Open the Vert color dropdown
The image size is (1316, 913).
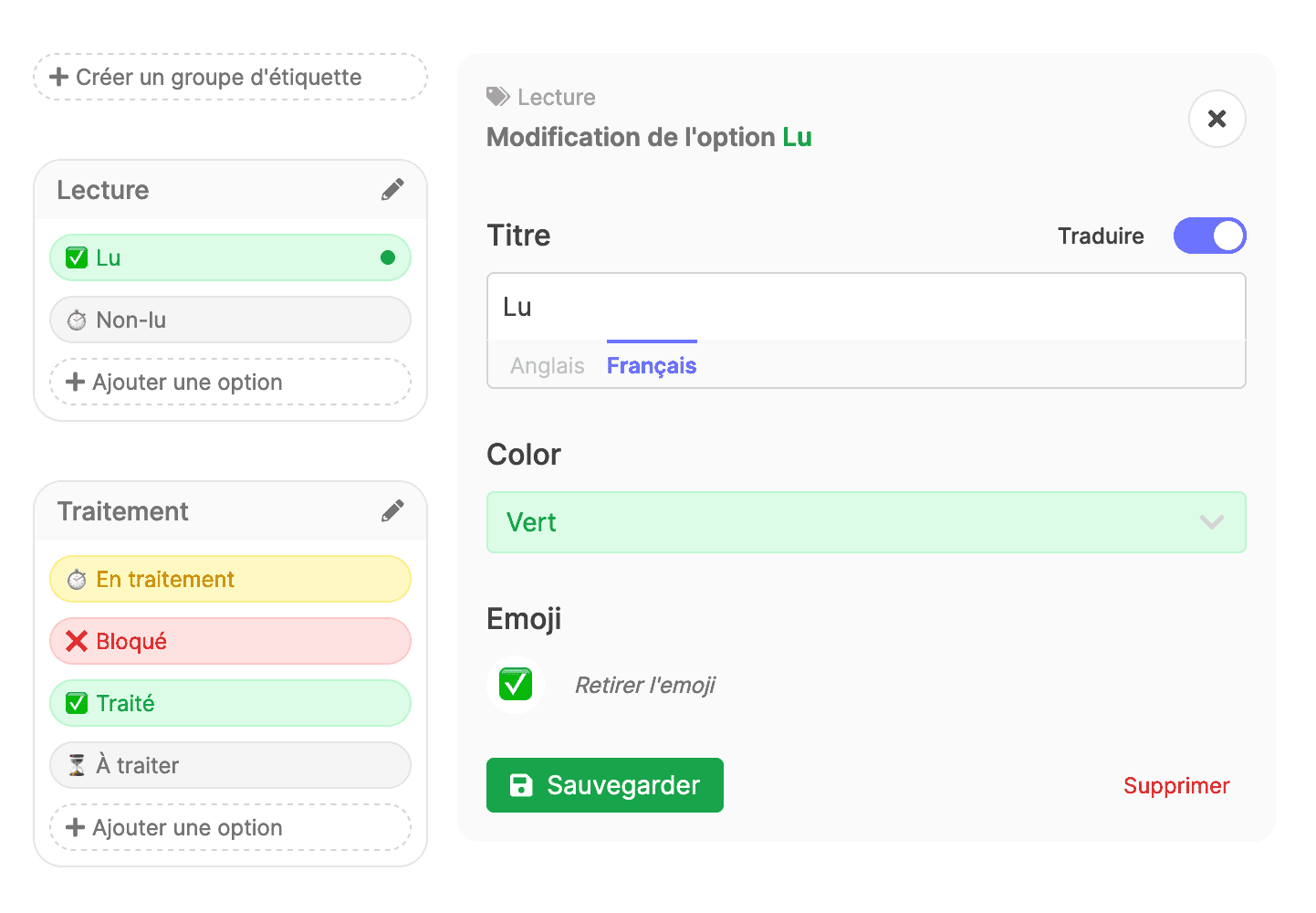click(866, 522)
